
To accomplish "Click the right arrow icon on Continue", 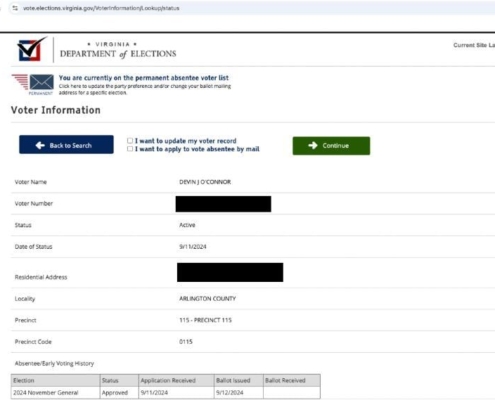I will pyautogui.click(x=313, y=145).
